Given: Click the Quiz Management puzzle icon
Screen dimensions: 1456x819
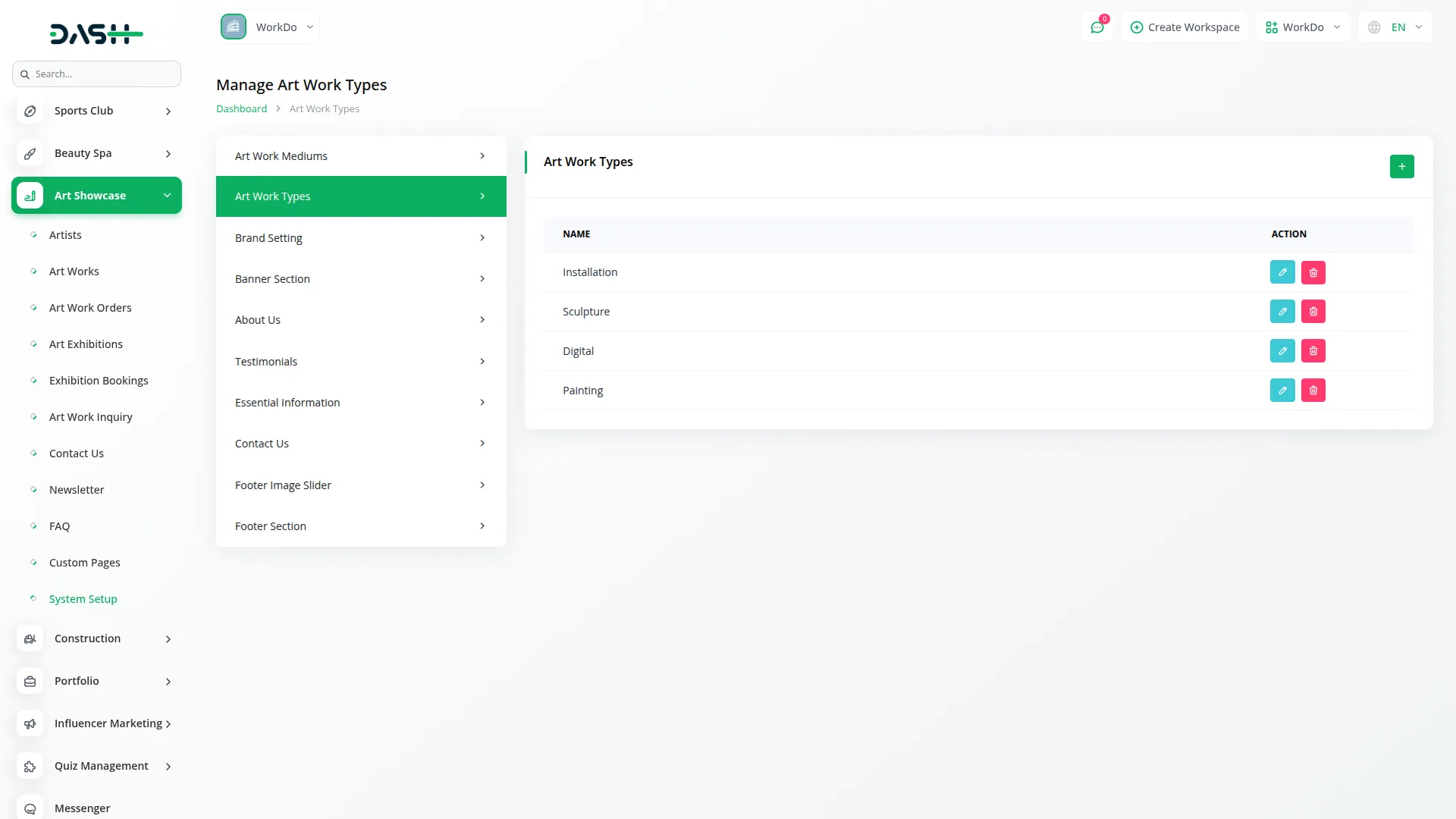Looking at the screenshot, I should pos(30,766).
